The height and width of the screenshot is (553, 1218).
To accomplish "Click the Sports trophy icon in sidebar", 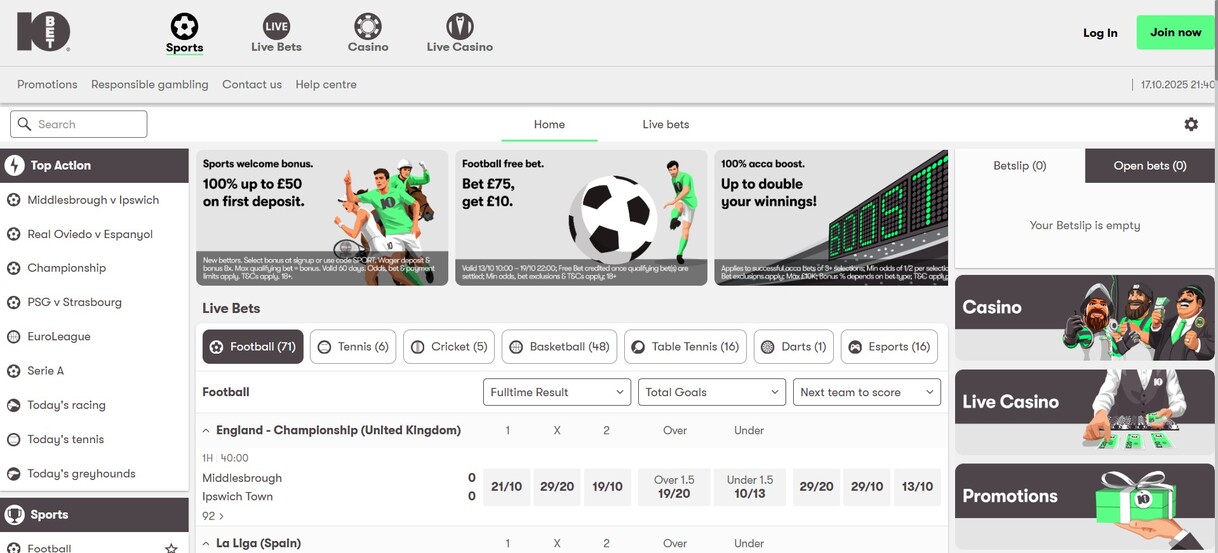I will [14, 515].
